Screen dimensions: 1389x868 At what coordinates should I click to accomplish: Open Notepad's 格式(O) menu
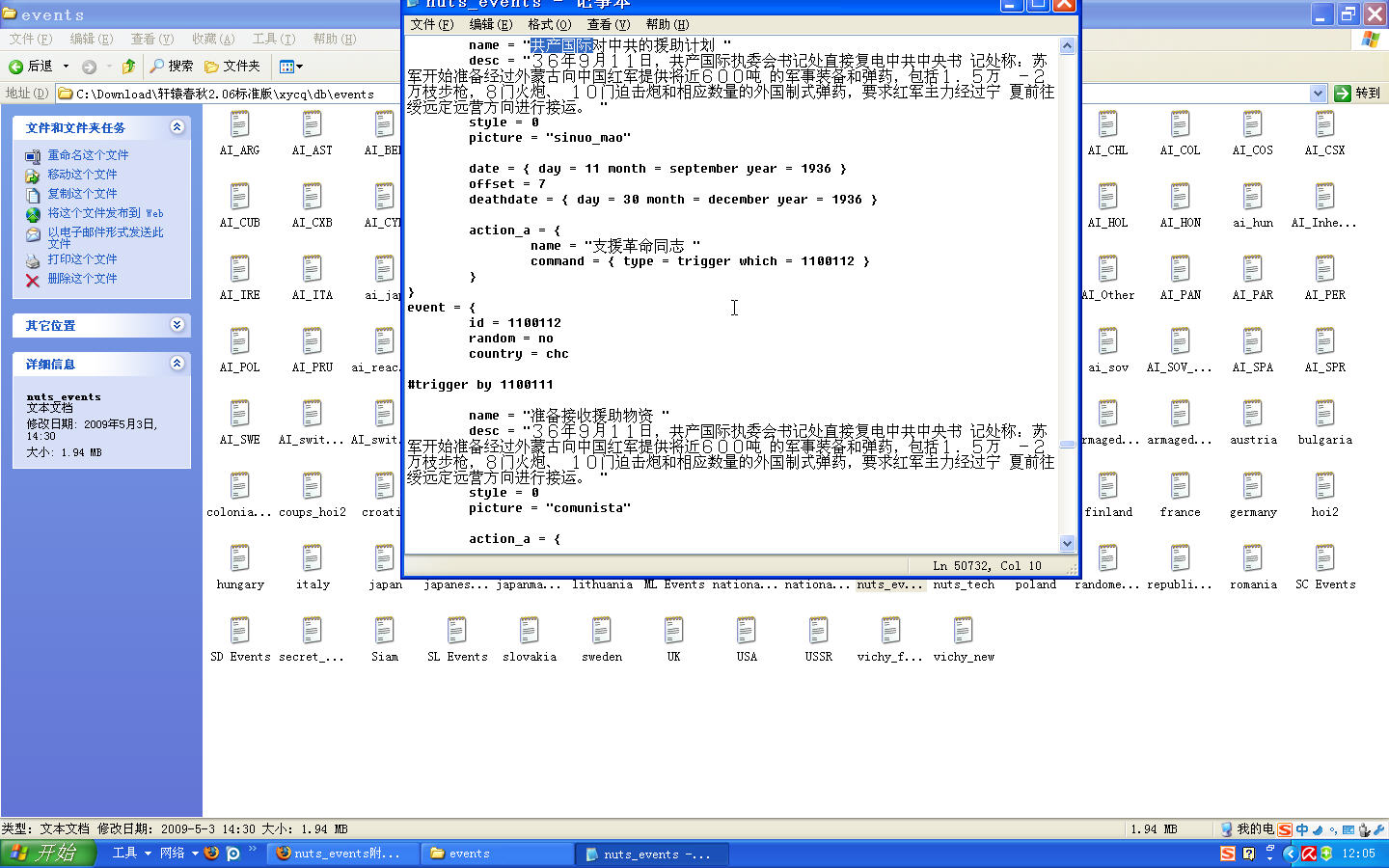coord(549,24)
